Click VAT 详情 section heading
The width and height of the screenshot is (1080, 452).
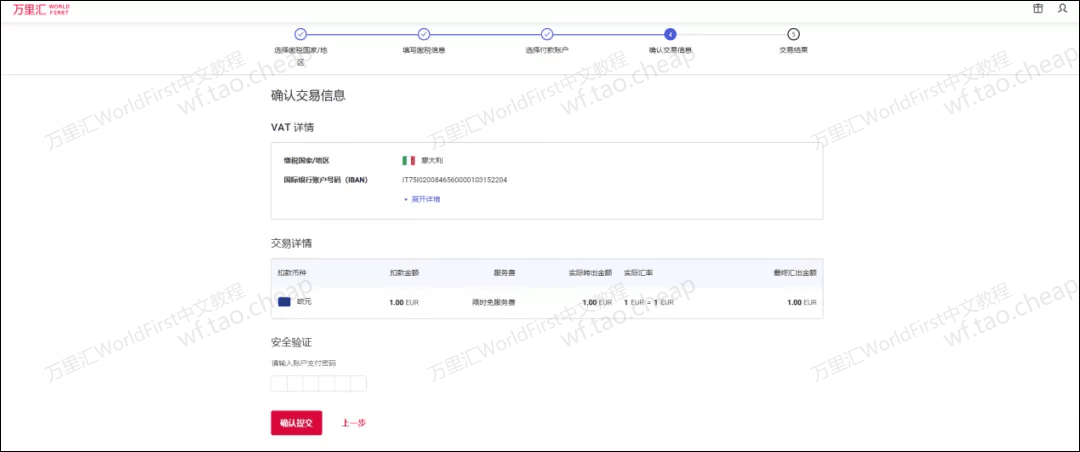click(x=293, y=127)
